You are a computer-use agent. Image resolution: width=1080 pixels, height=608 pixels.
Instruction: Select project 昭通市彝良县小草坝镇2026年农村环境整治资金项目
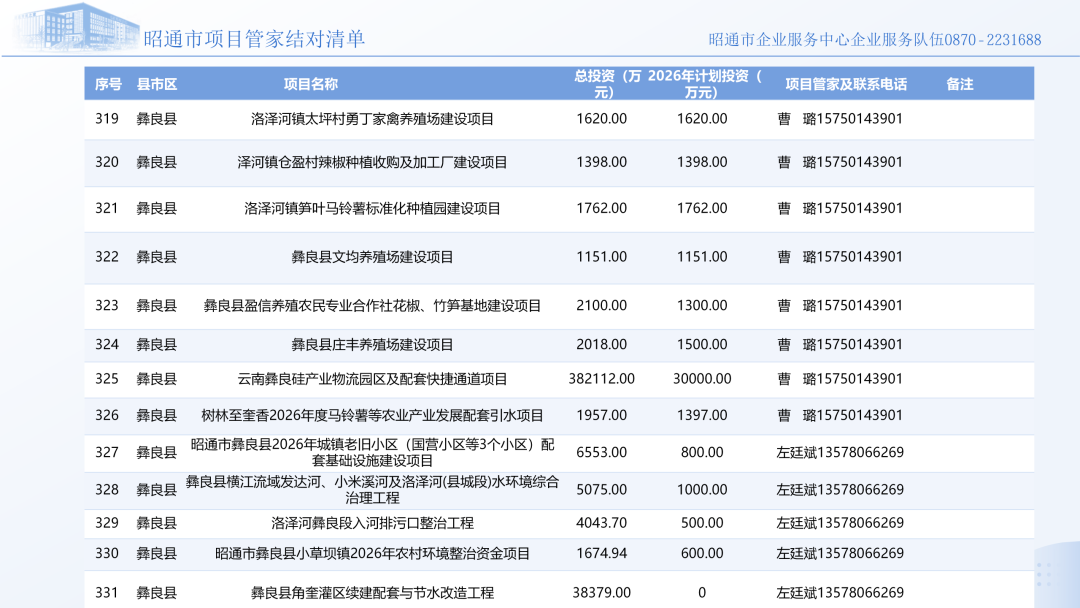pos(372,553)
